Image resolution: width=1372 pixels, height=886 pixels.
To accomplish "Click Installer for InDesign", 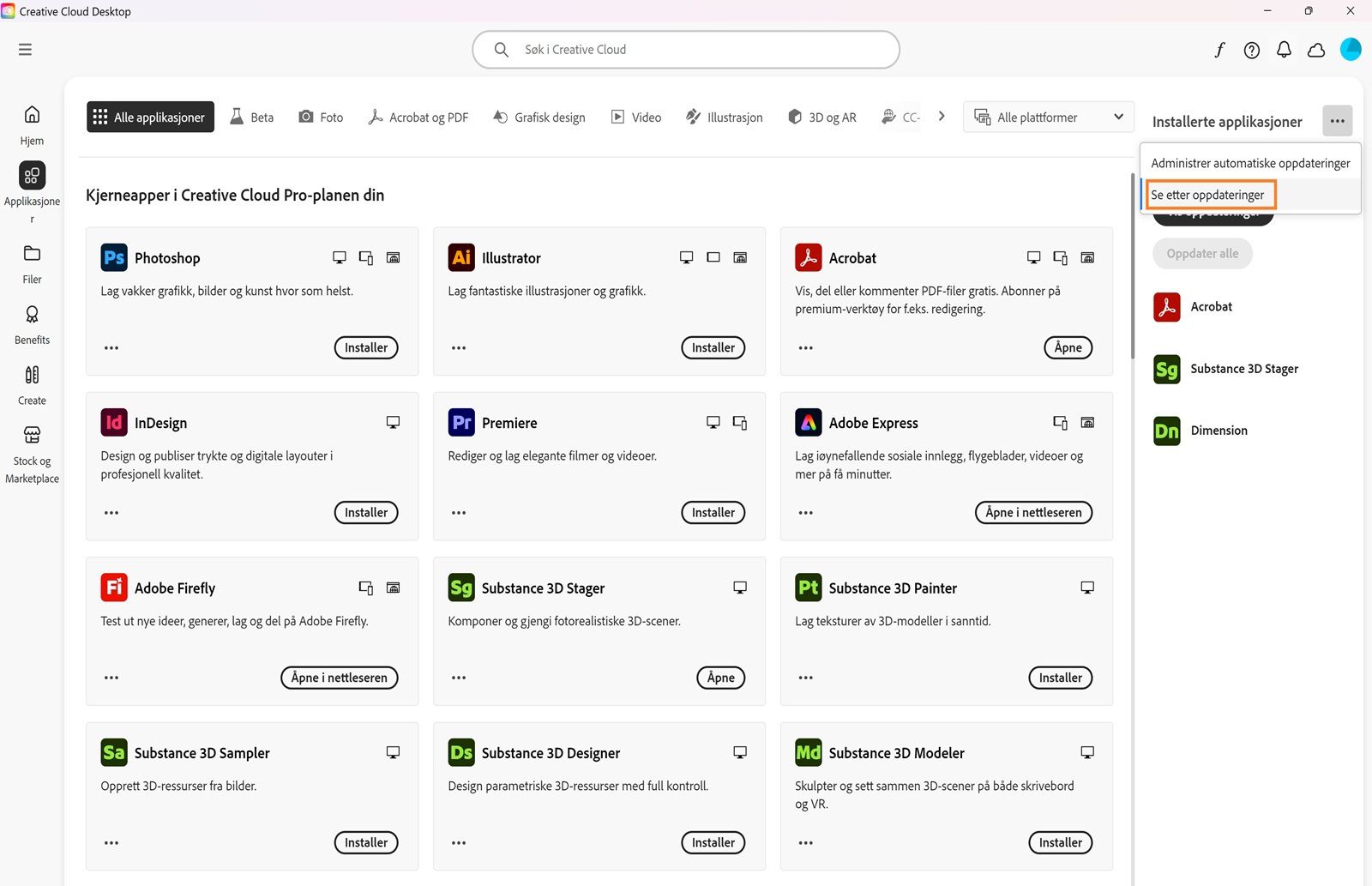I will pos(365,512).
